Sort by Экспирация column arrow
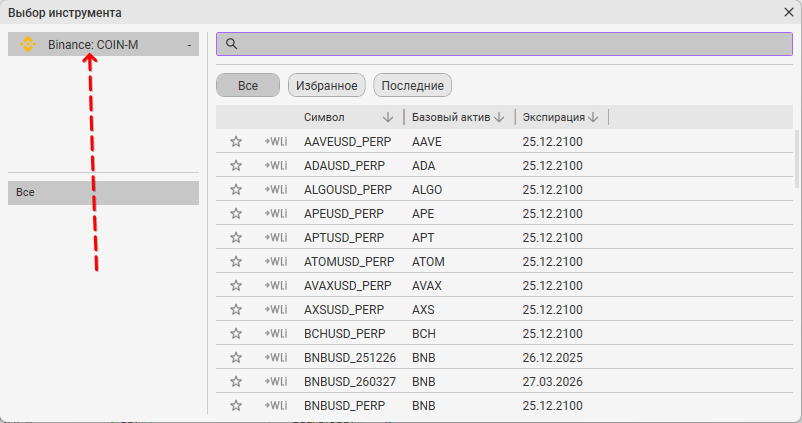802x423 pixels. (593, 117)
